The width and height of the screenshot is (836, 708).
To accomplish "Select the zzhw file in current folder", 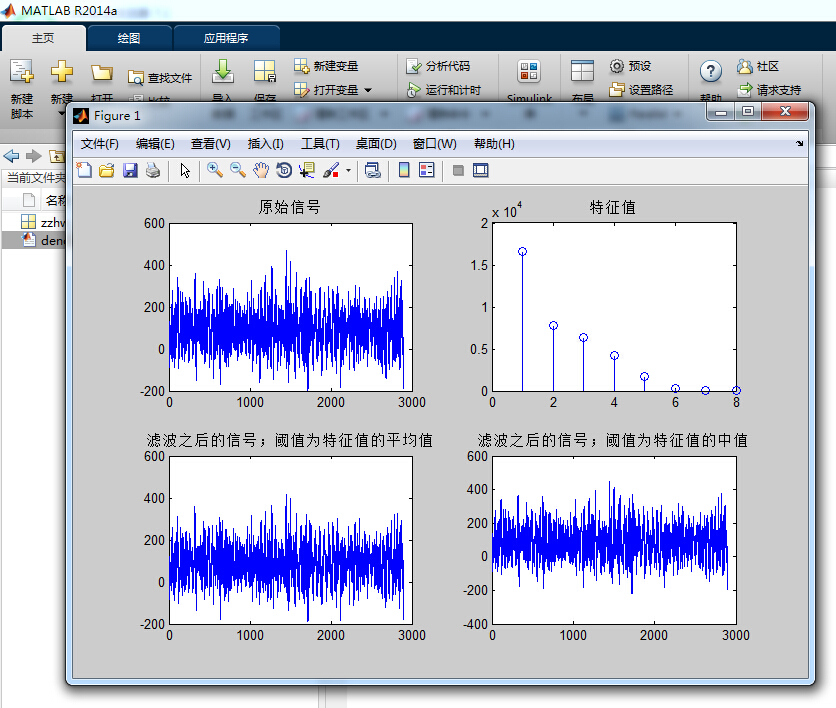I will click(x=43, y=222).
